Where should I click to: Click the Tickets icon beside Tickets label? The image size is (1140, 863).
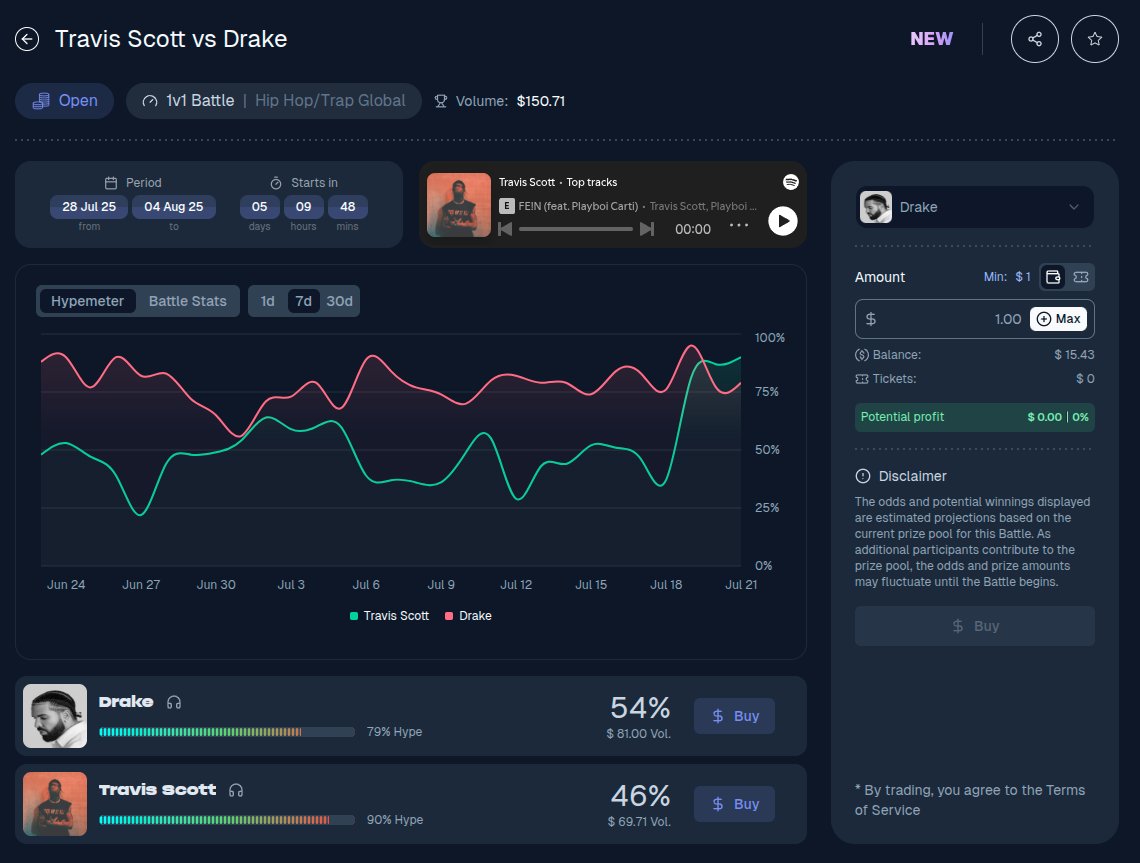pos(862,379)
